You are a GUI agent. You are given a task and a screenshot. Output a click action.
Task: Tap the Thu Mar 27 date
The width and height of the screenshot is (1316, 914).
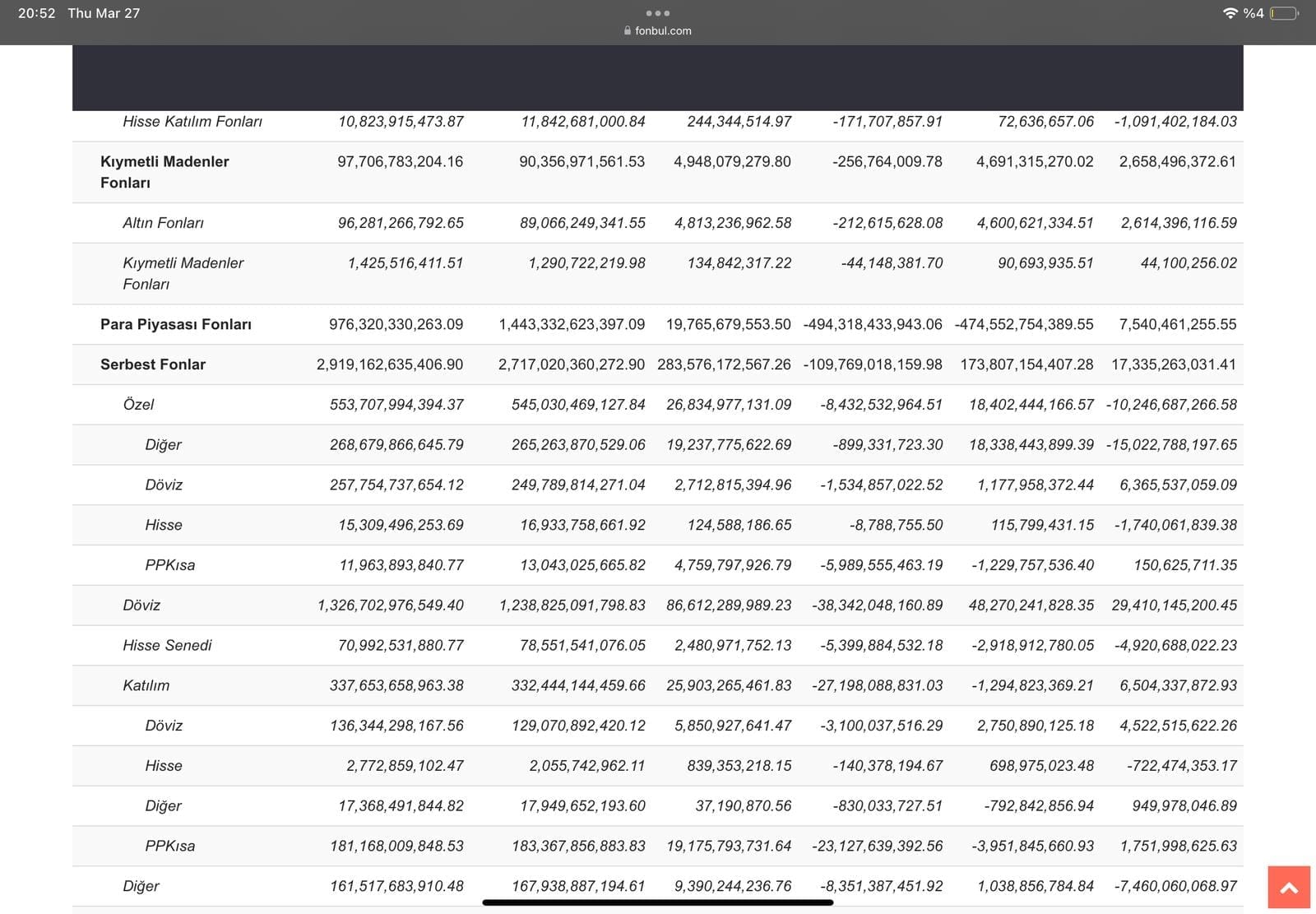point(104,13)
